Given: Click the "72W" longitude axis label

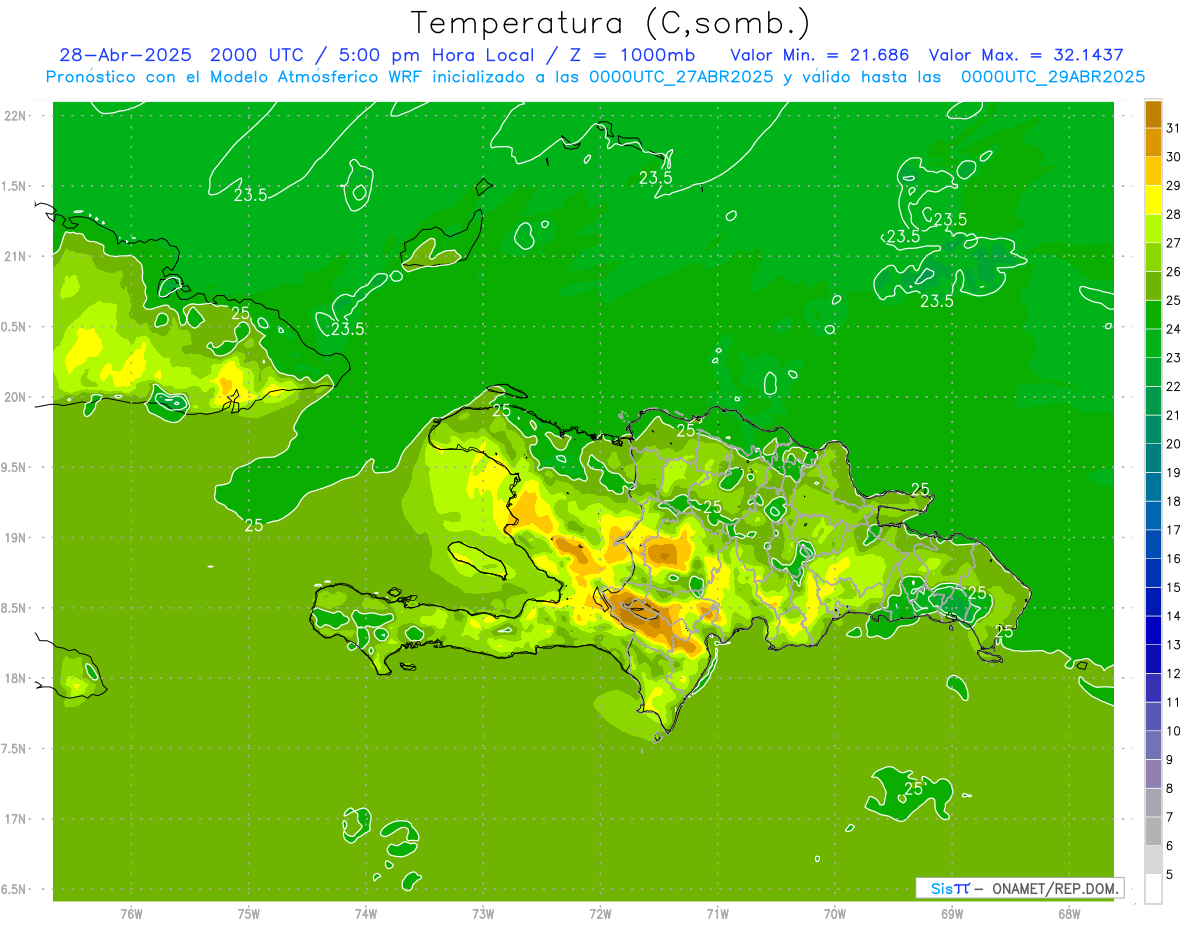Looking at the screenshot, I should 600,913.
